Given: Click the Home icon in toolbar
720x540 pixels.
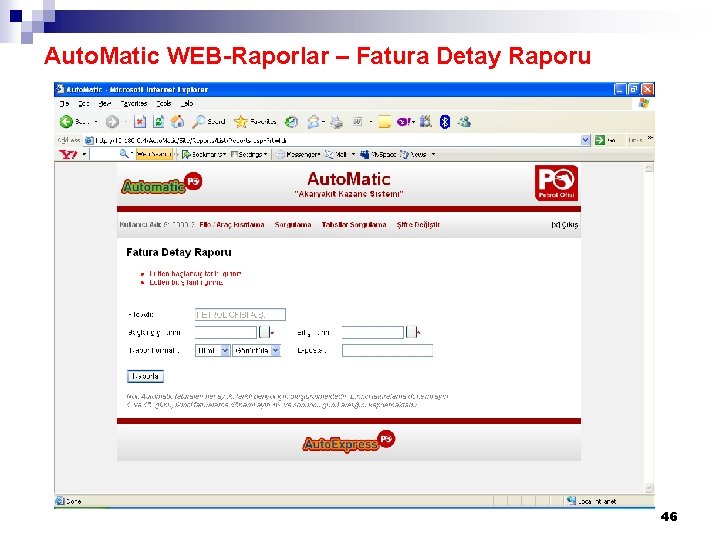Looking at the screenshot, I should coord(177,122).
